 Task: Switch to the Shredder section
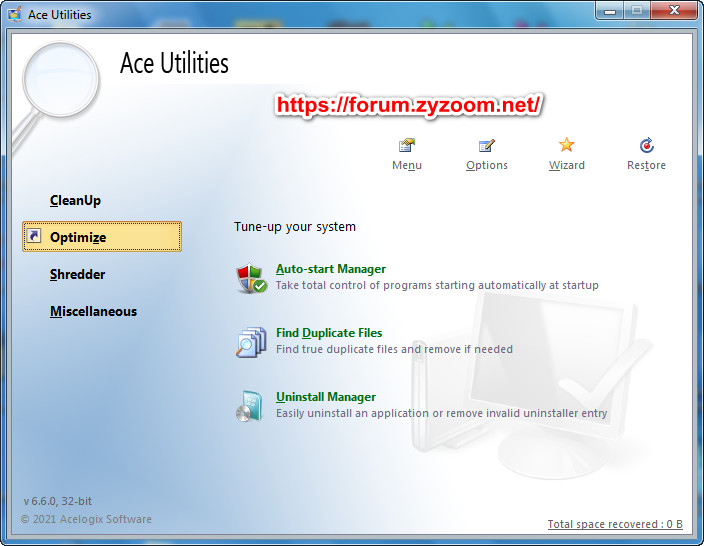pos(78,274)
